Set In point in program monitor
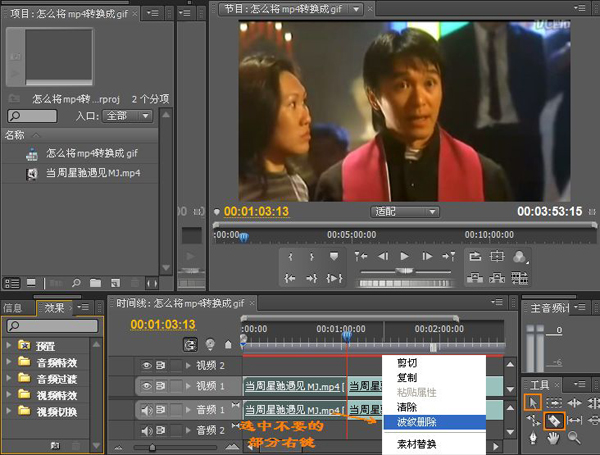The image size is (600, 455). (290, 257)
